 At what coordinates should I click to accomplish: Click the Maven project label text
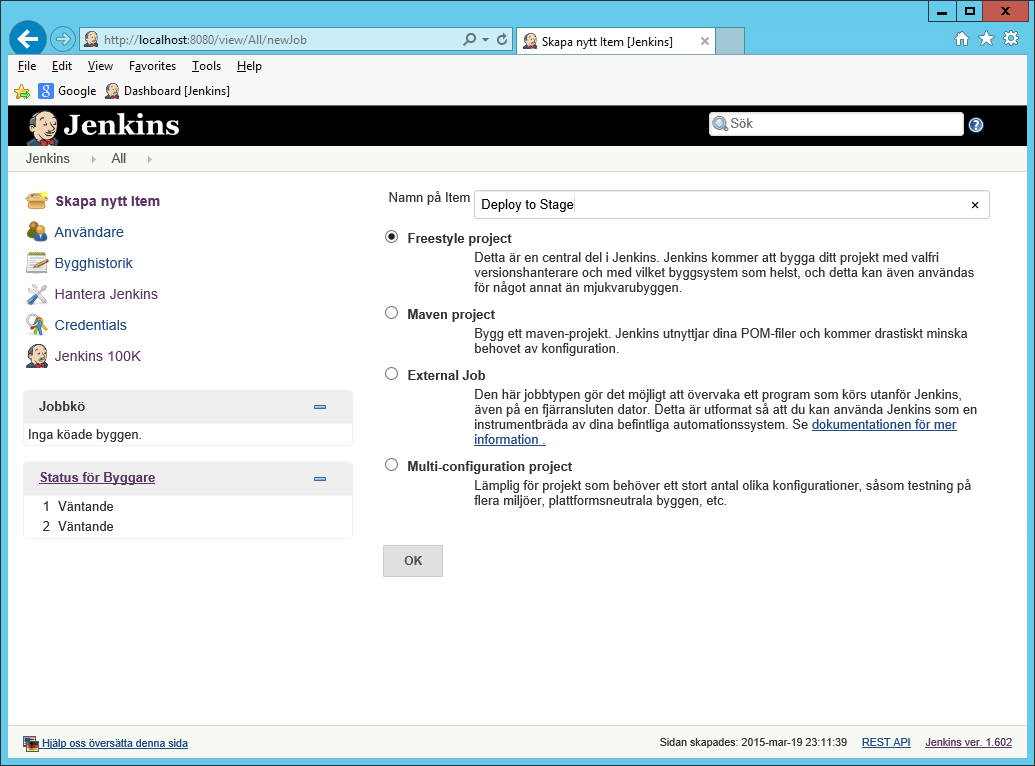451,314
